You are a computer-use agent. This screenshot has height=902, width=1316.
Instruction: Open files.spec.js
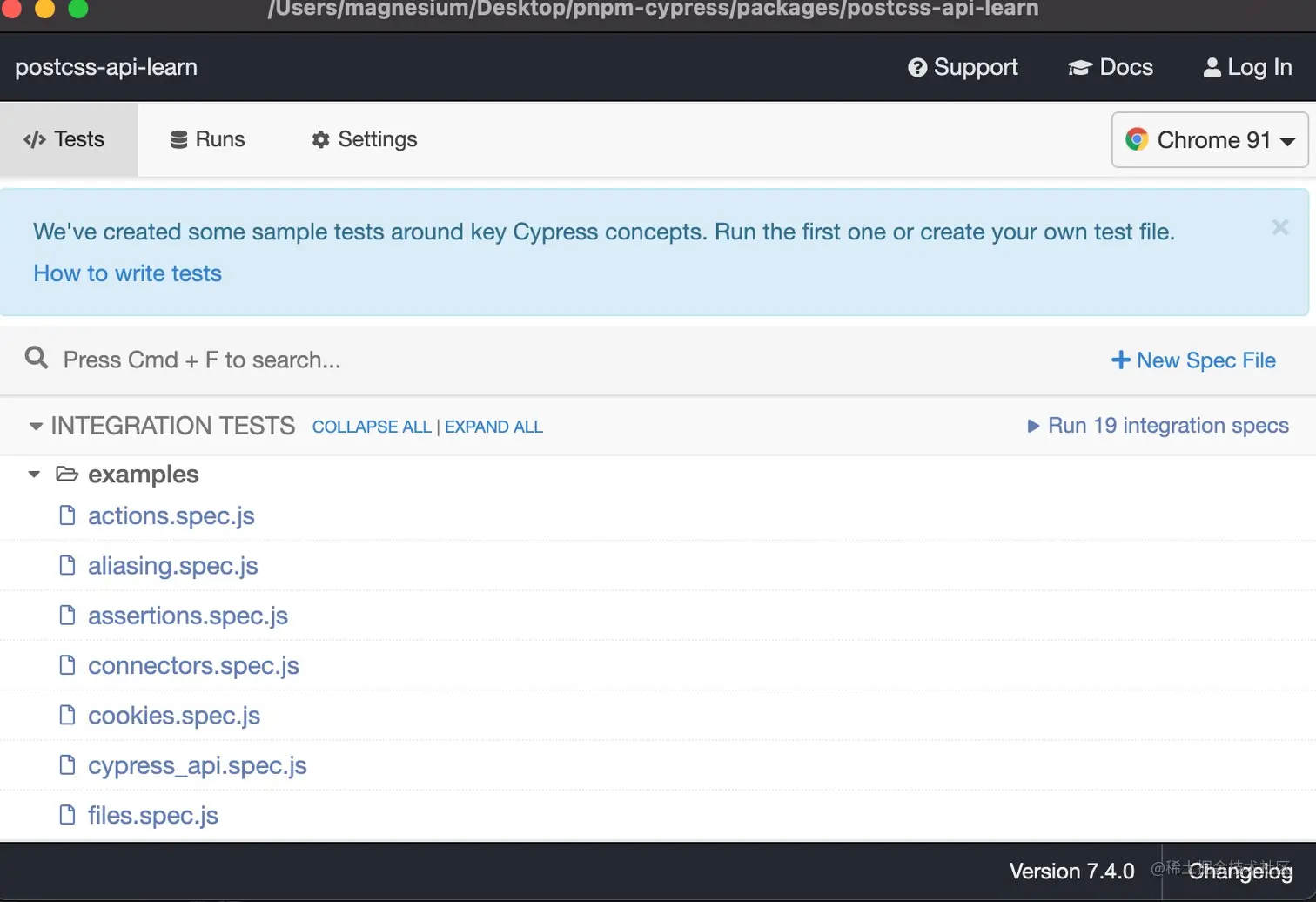pos(153,815)
